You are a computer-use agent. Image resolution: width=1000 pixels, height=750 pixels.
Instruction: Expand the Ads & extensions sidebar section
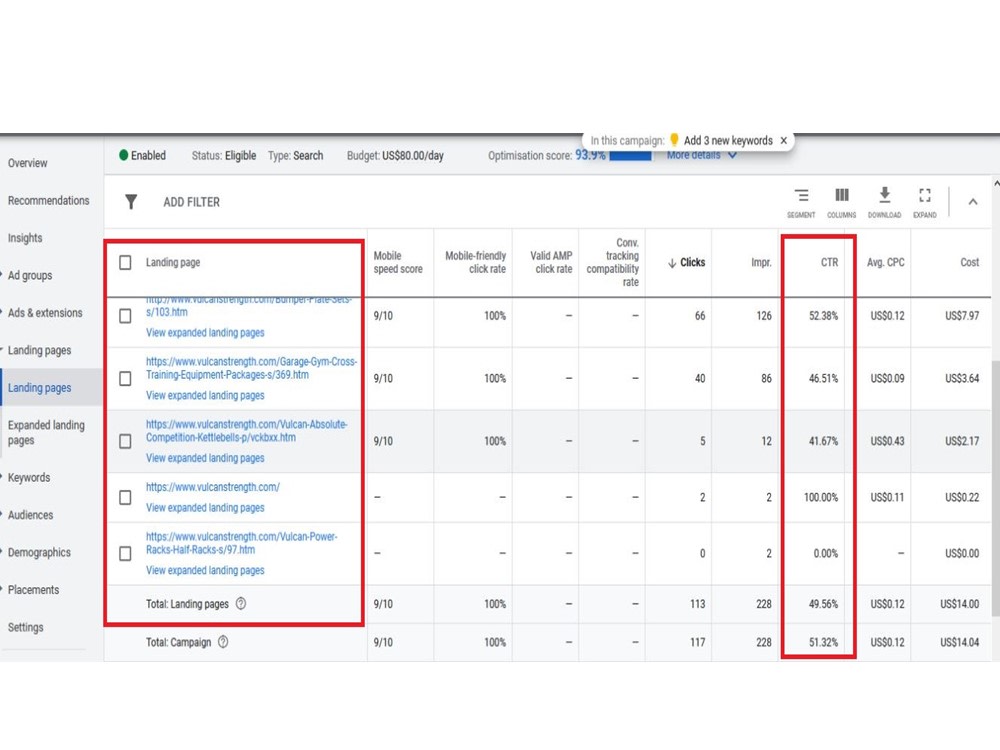2,312
